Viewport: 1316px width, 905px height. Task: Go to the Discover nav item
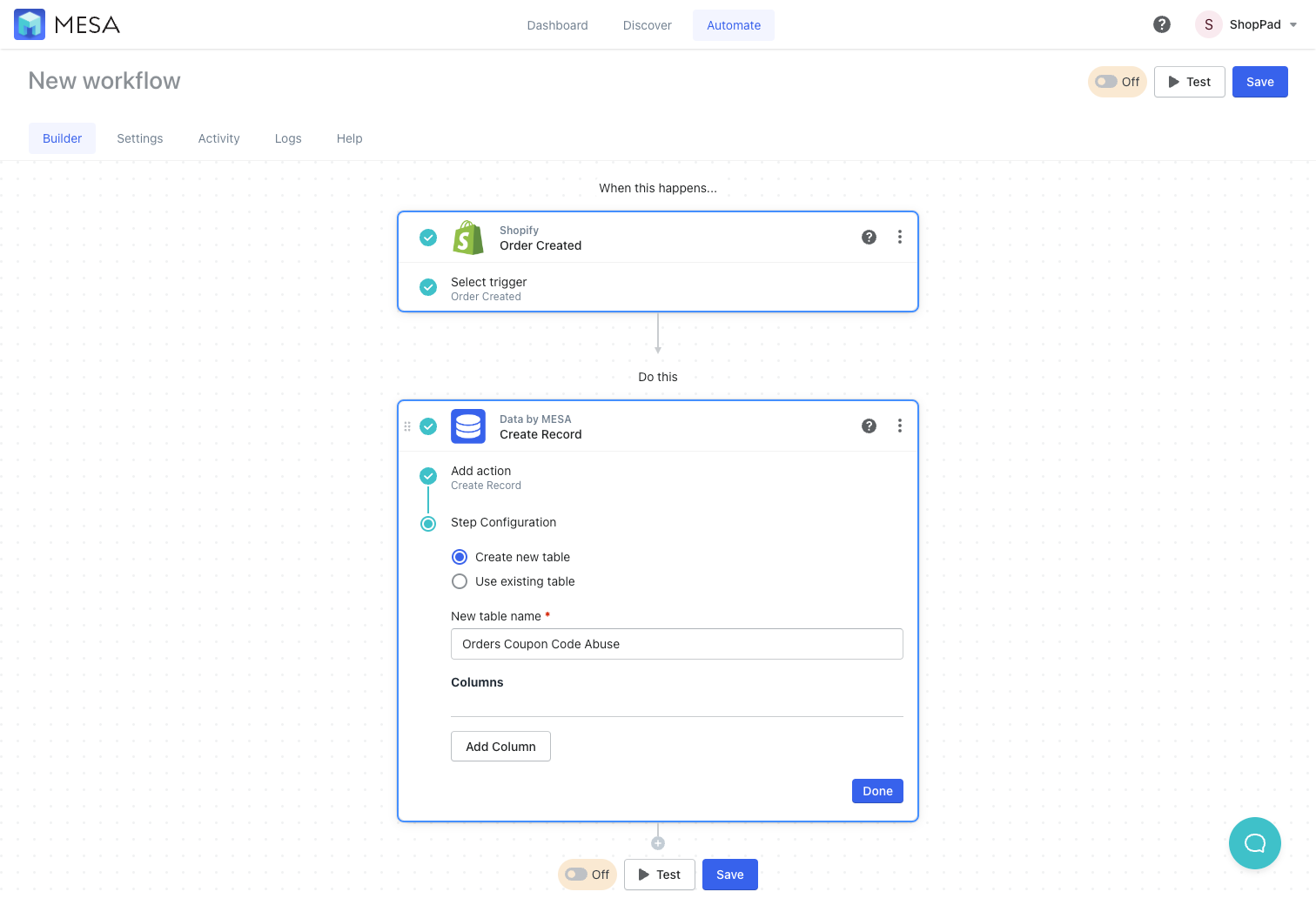648,25
